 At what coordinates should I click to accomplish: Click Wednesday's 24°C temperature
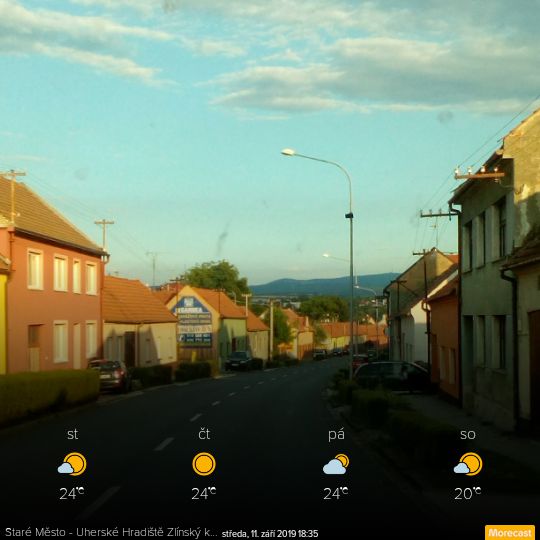click(72, 493)
